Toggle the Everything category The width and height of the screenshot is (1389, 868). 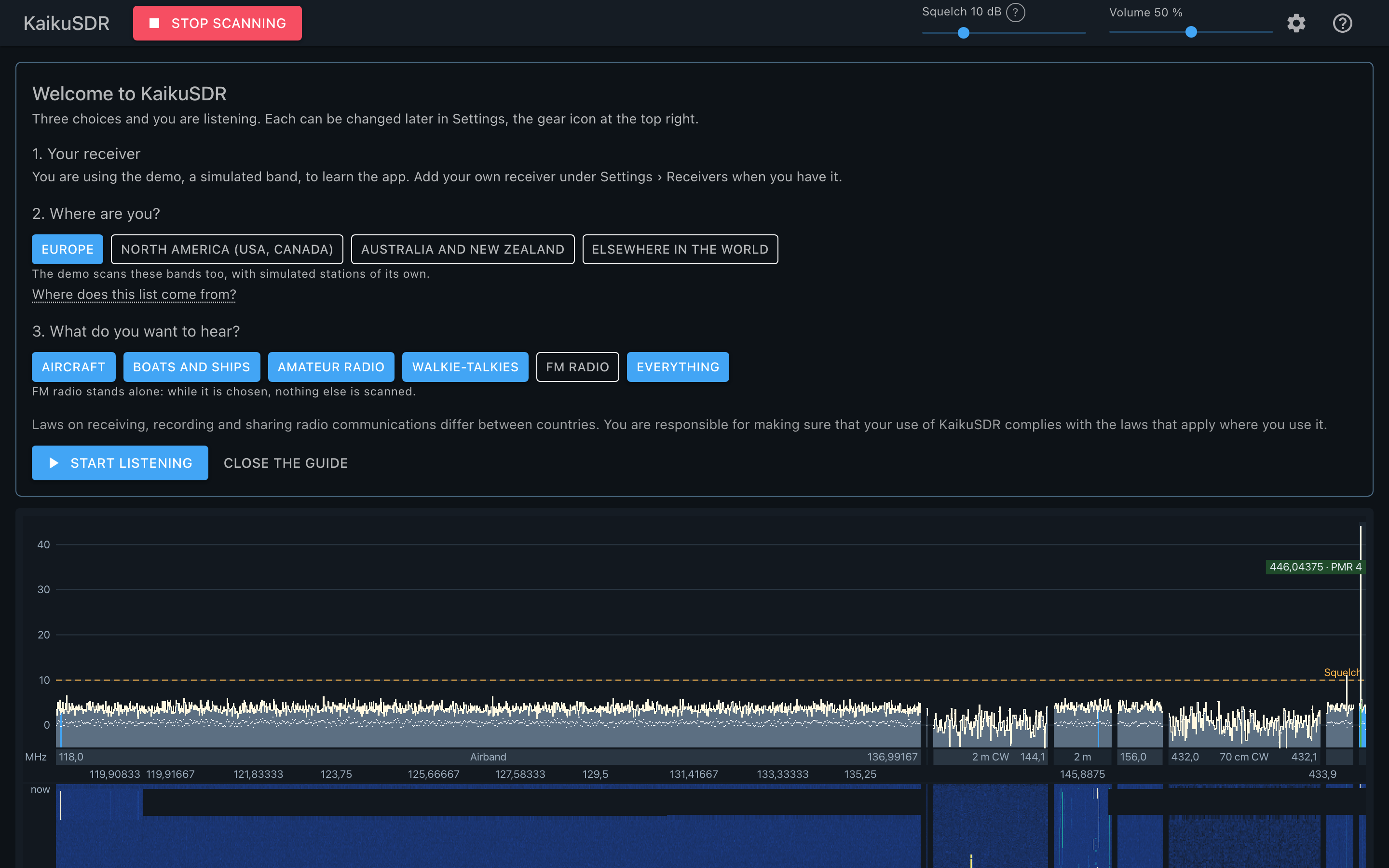point(678,367)
